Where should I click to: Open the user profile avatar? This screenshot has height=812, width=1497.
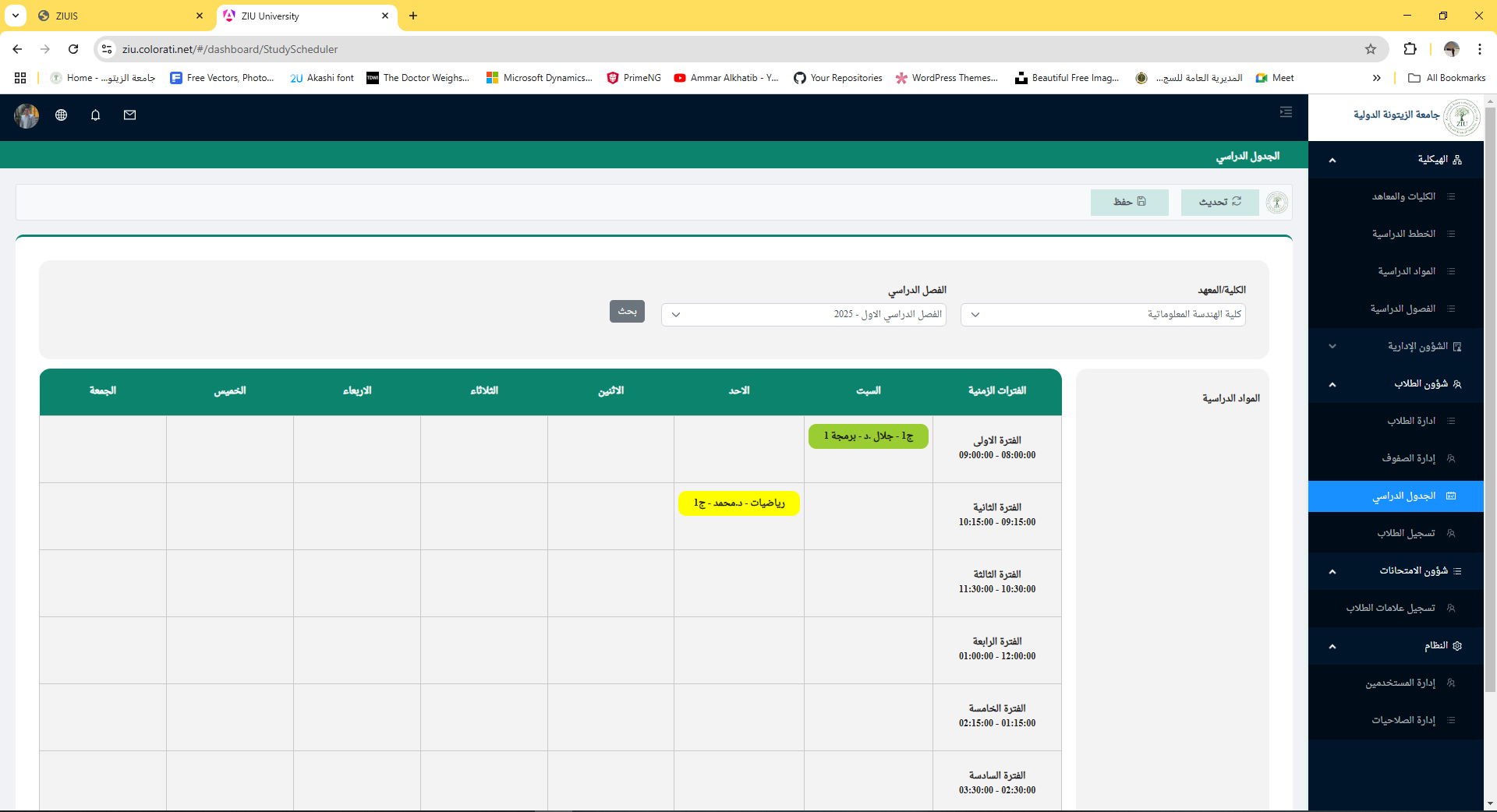(x=27, y=116)
